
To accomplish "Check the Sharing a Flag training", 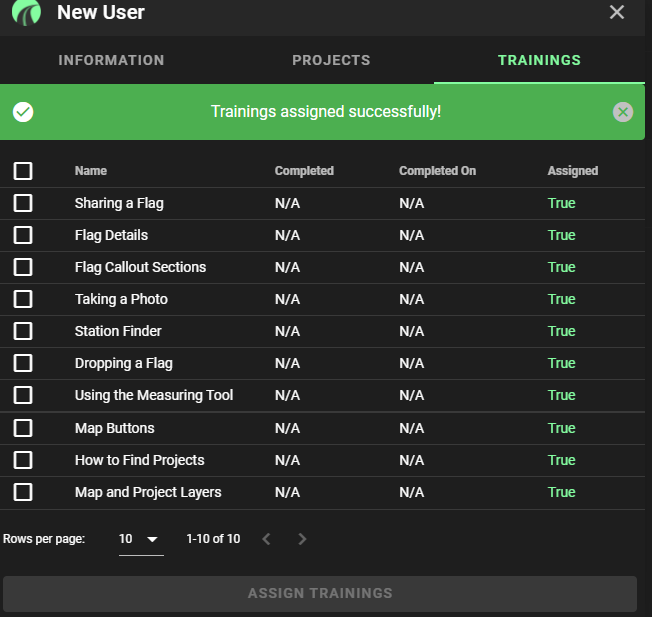I will tap(23, 203).
